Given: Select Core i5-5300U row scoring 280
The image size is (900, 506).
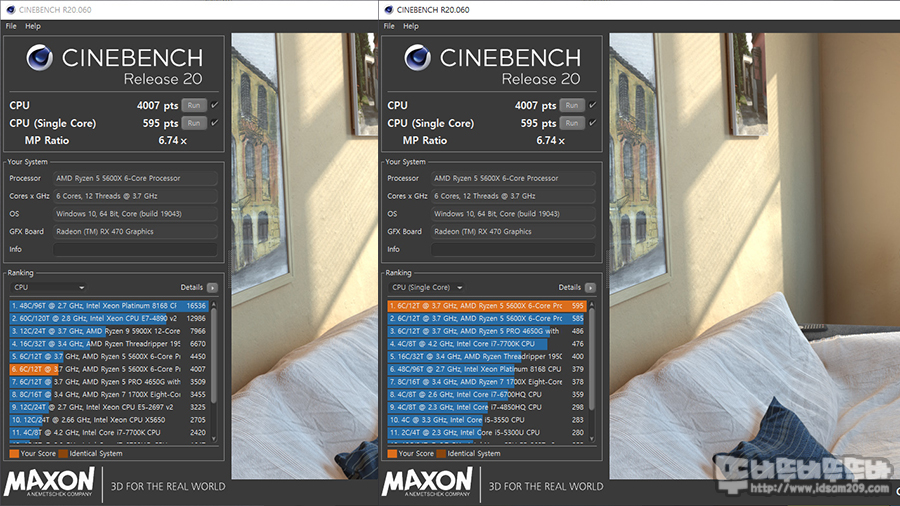Looking at the screenshot, I should [x=487, y=433].
